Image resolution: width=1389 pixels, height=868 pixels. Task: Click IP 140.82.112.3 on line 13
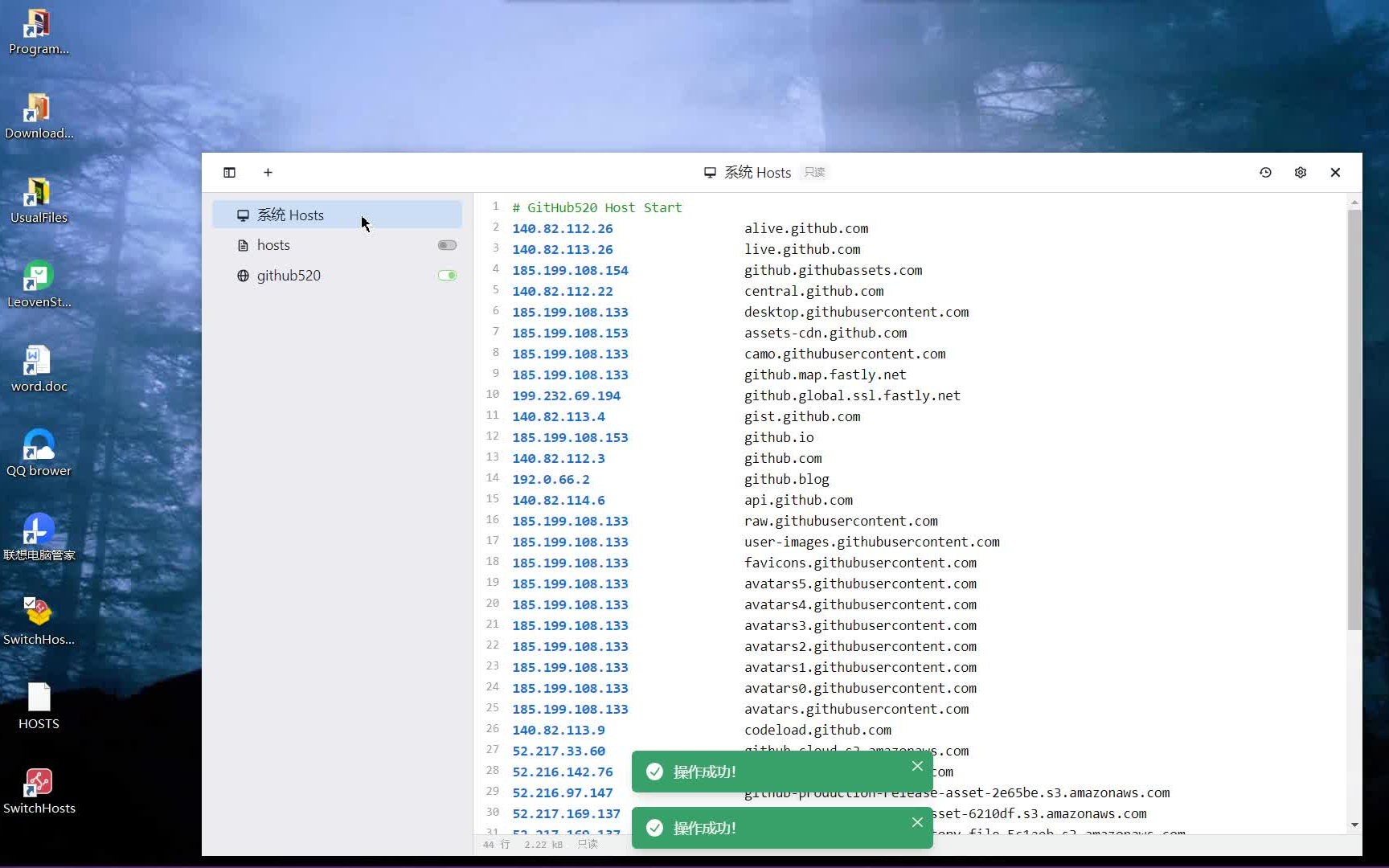(x=559, y=458)
